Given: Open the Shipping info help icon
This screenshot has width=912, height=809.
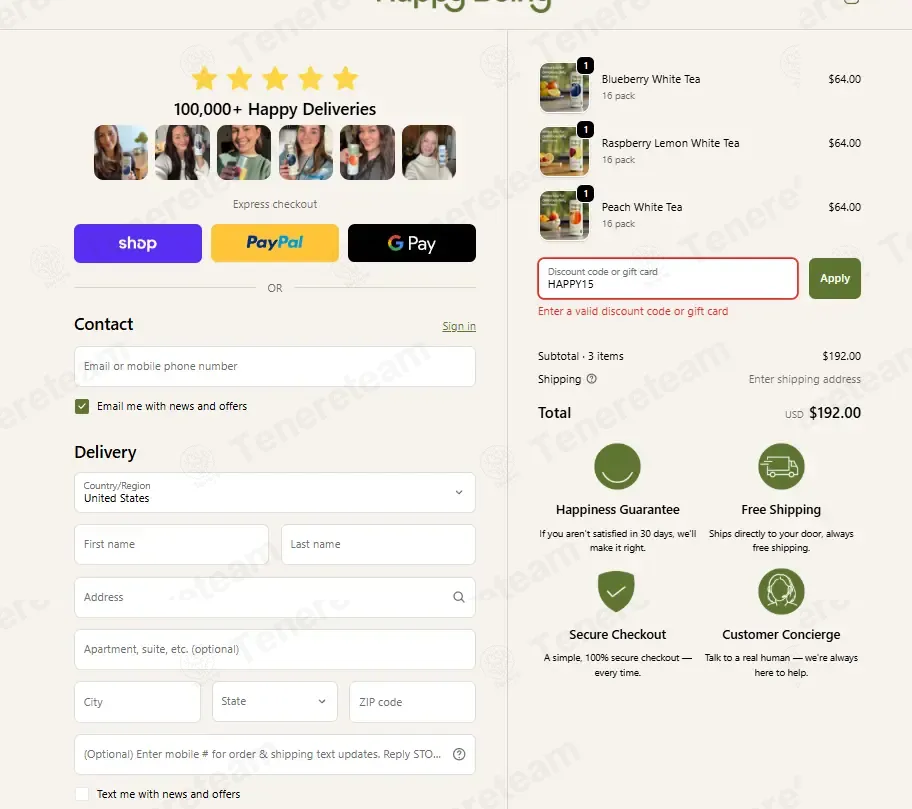Looking at the screenshot, I should (592, 379).
